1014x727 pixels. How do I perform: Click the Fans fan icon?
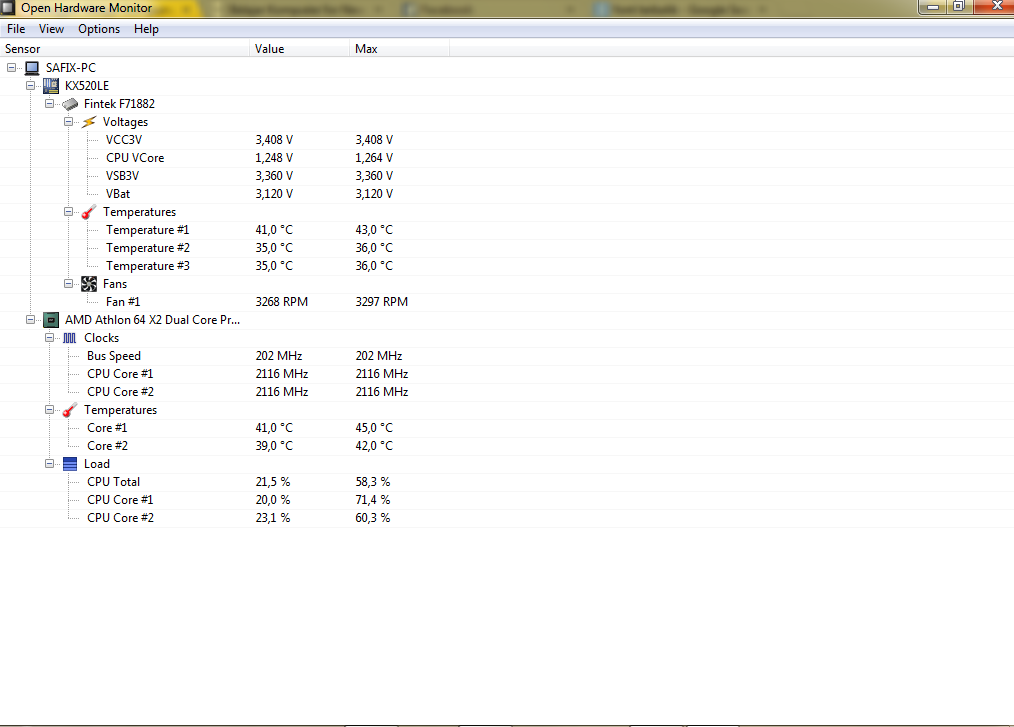pos(89,284)
